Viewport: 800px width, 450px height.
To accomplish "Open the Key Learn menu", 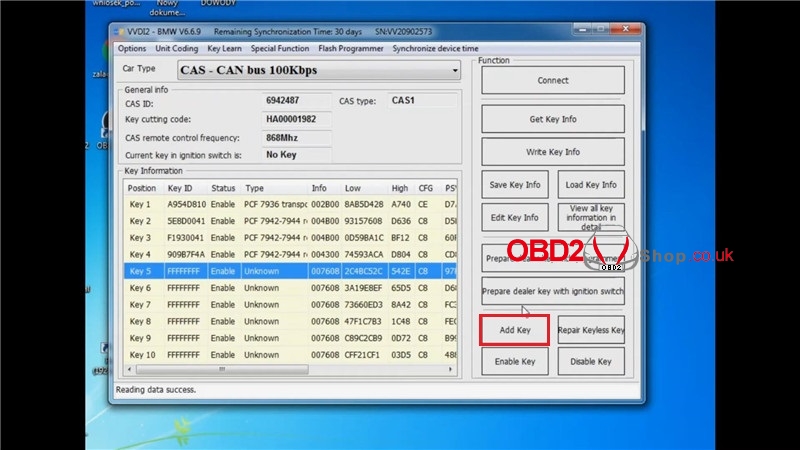I will [x=225, y=48].
